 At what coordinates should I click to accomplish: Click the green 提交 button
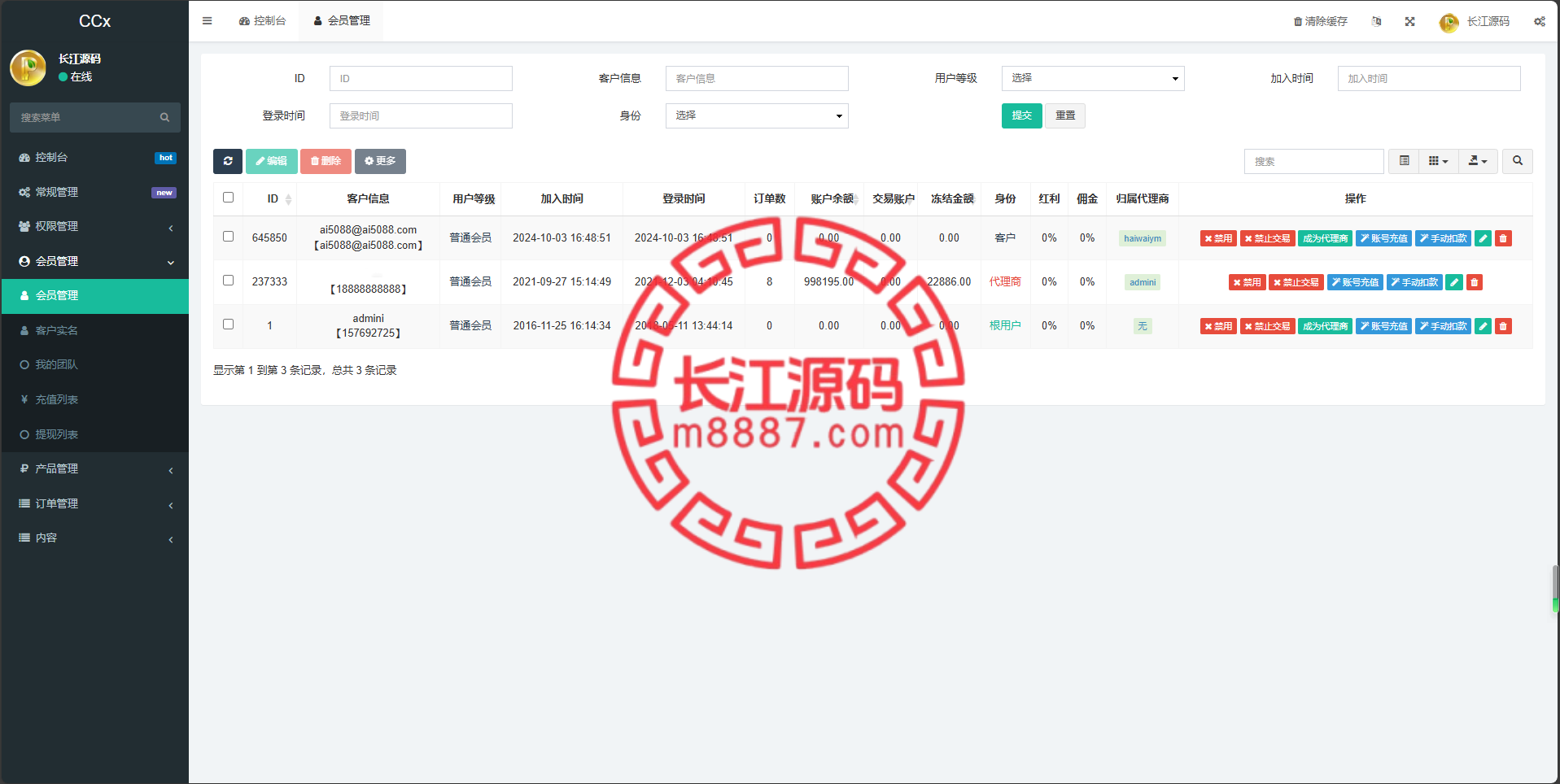(x=1021, y=115)
